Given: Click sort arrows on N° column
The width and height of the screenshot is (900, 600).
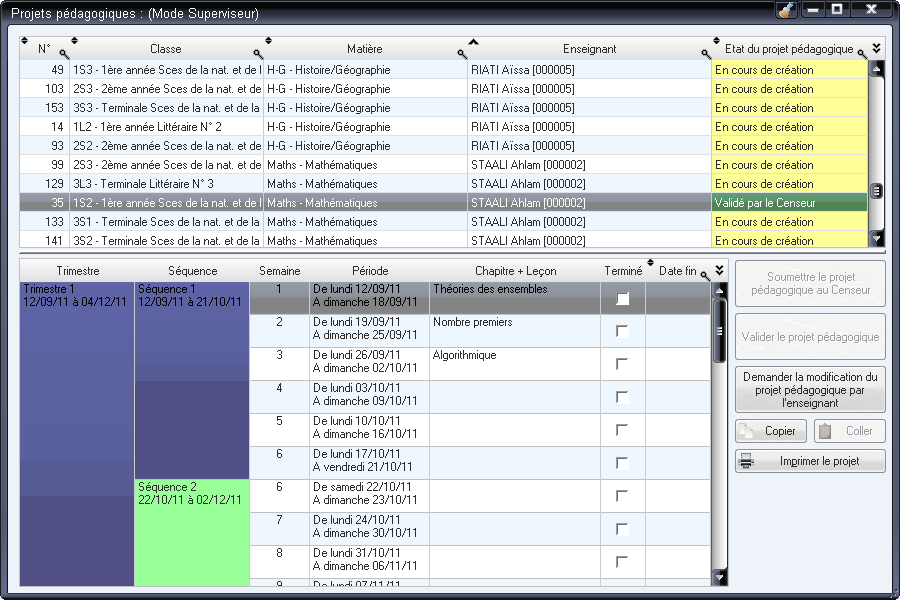Looking at the screenshot, I should click(x=24, y=40).
